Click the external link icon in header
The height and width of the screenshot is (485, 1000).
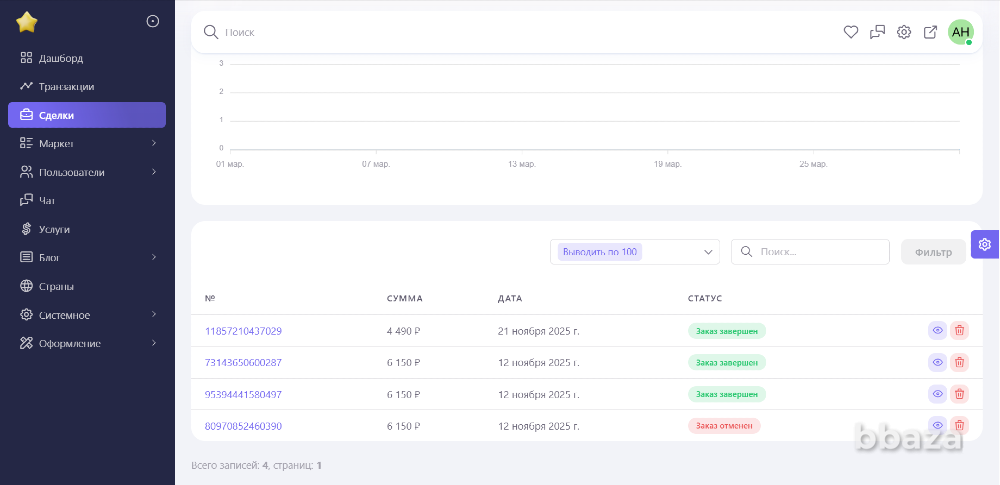(x=930, y=32)
